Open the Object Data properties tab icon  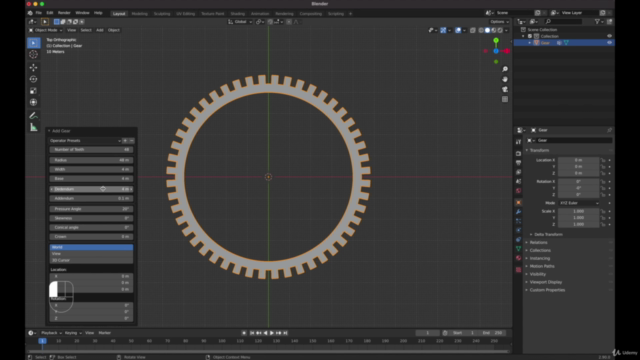518,249
